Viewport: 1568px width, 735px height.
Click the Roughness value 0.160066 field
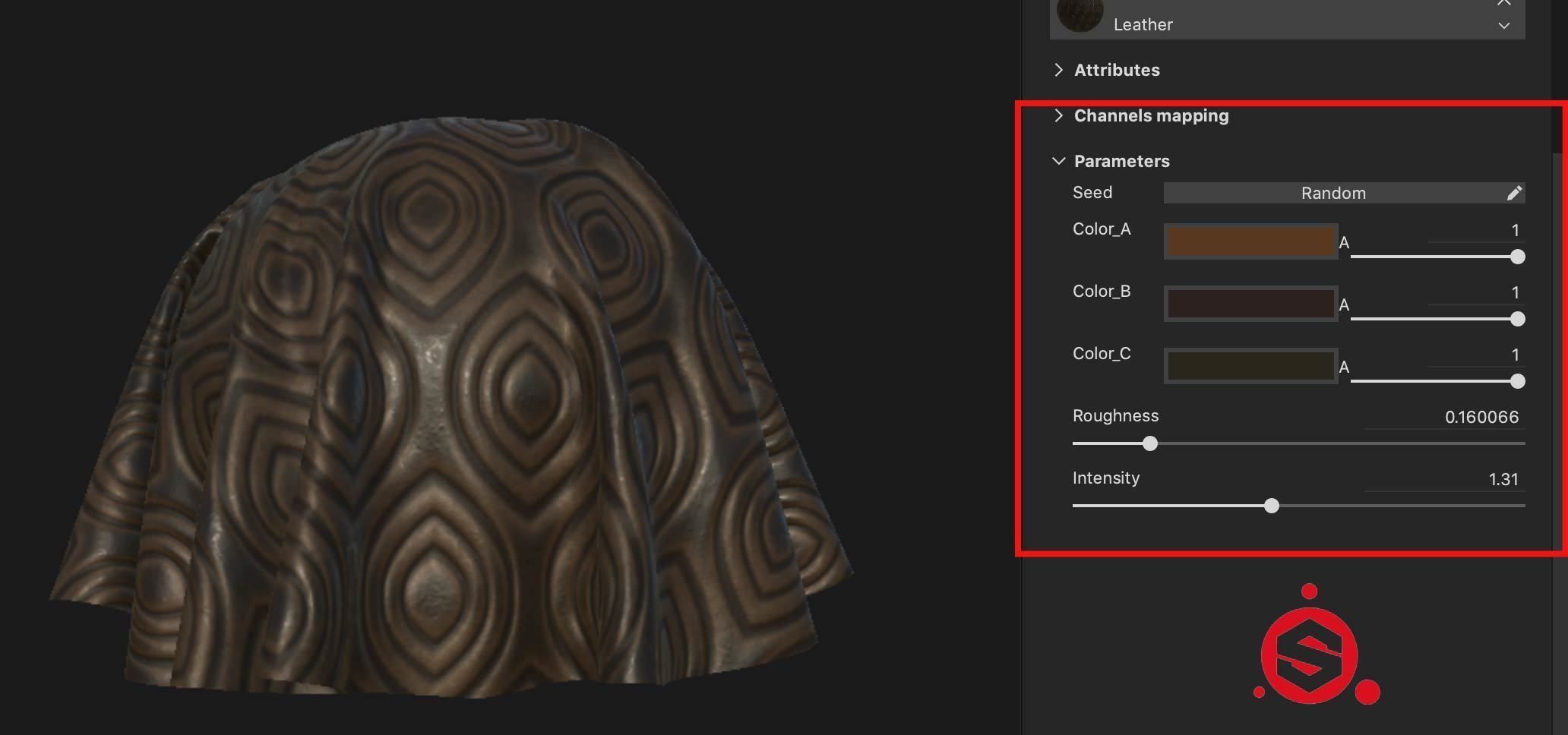click(x=1444, y=418)
